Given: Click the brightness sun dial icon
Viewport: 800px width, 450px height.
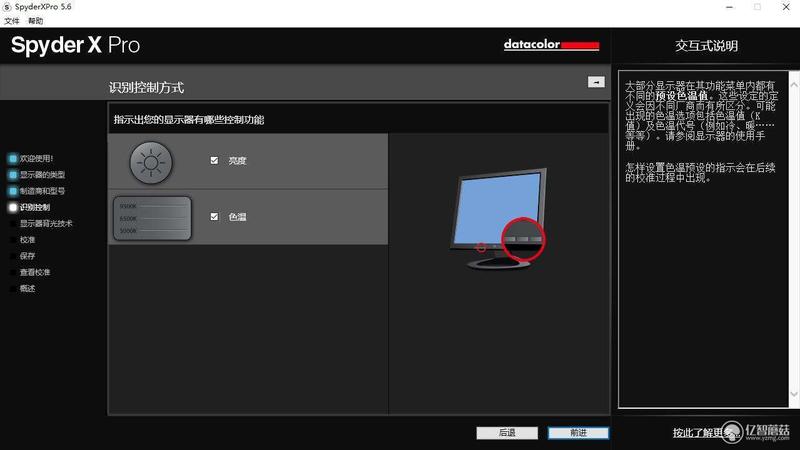Looking at the screenshot, I should 151,163.
